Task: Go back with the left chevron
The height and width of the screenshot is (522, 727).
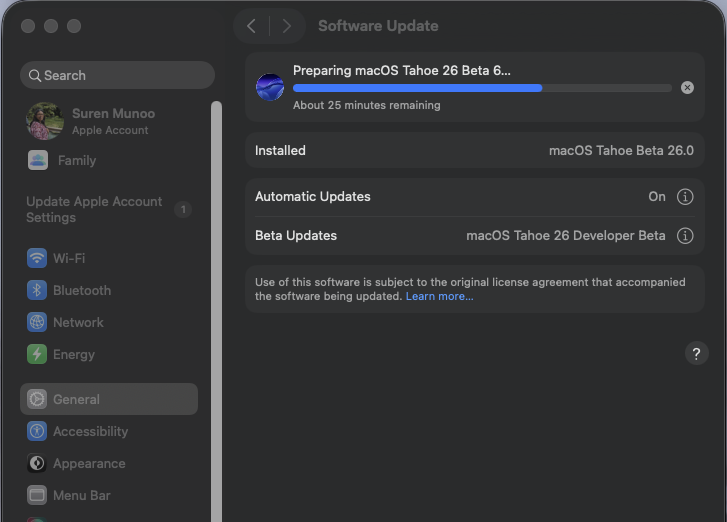Action: (x=251, y=26)
